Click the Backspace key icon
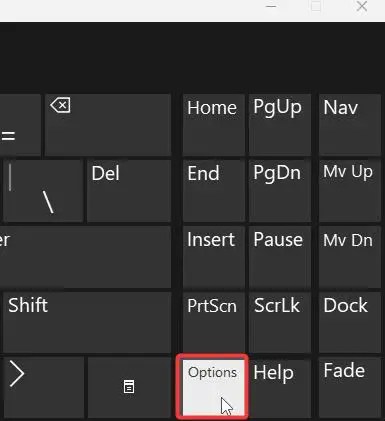Image resolution: width=385 pixels, height=421 pixels. coord(60,106)
